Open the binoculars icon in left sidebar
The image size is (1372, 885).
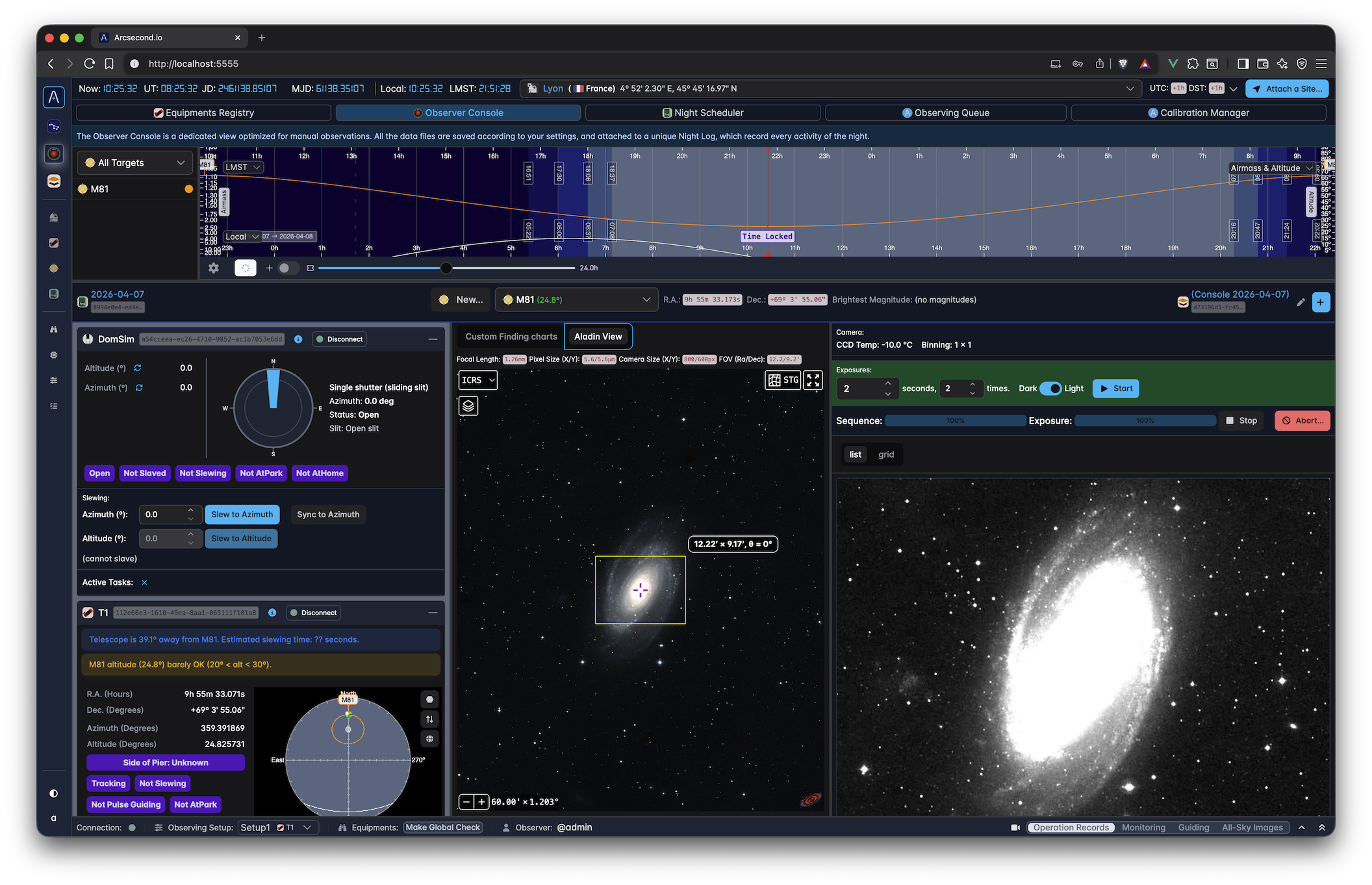(54, 329)
